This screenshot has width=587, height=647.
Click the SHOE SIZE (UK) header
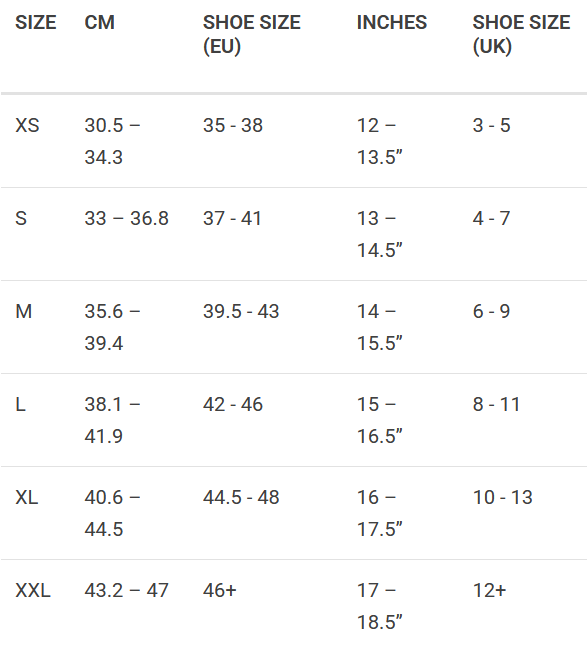(x=521, y=34)
